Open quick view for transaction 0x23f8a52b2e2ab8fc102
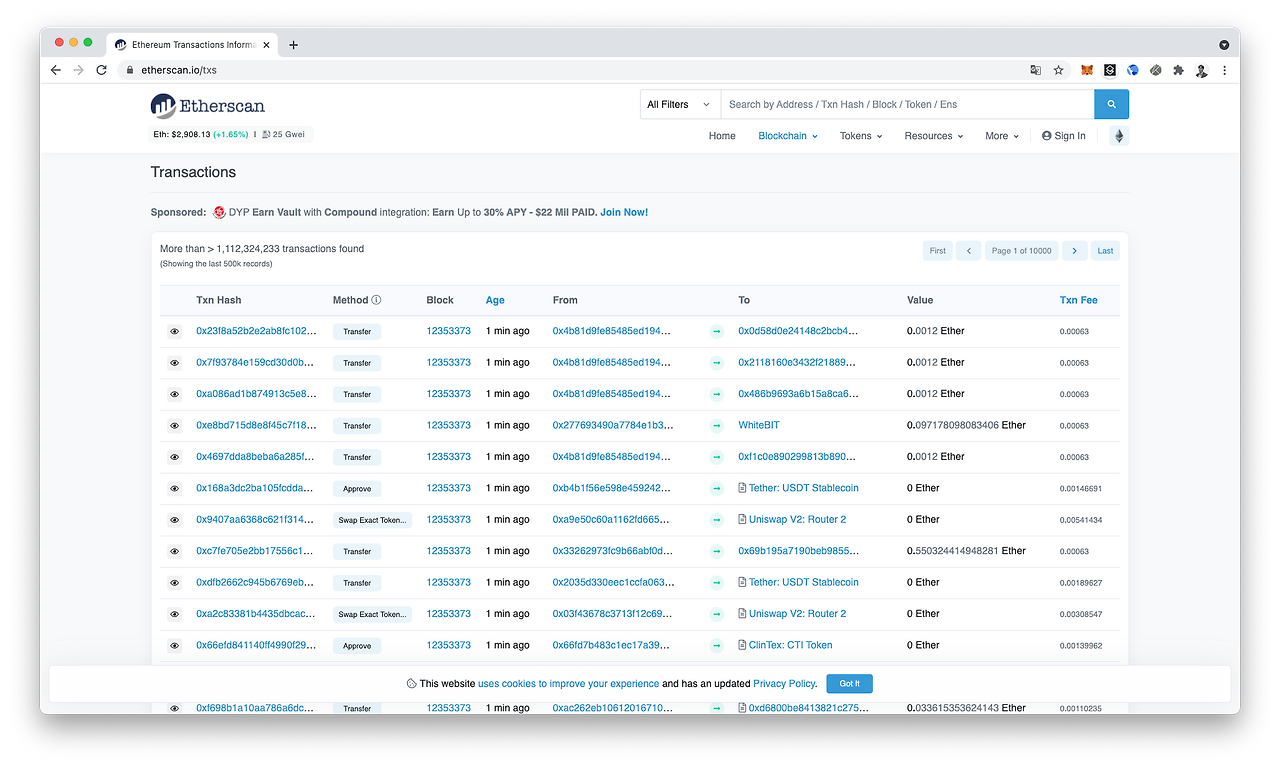Screen dimensions: 1280x767 (174, 331)
